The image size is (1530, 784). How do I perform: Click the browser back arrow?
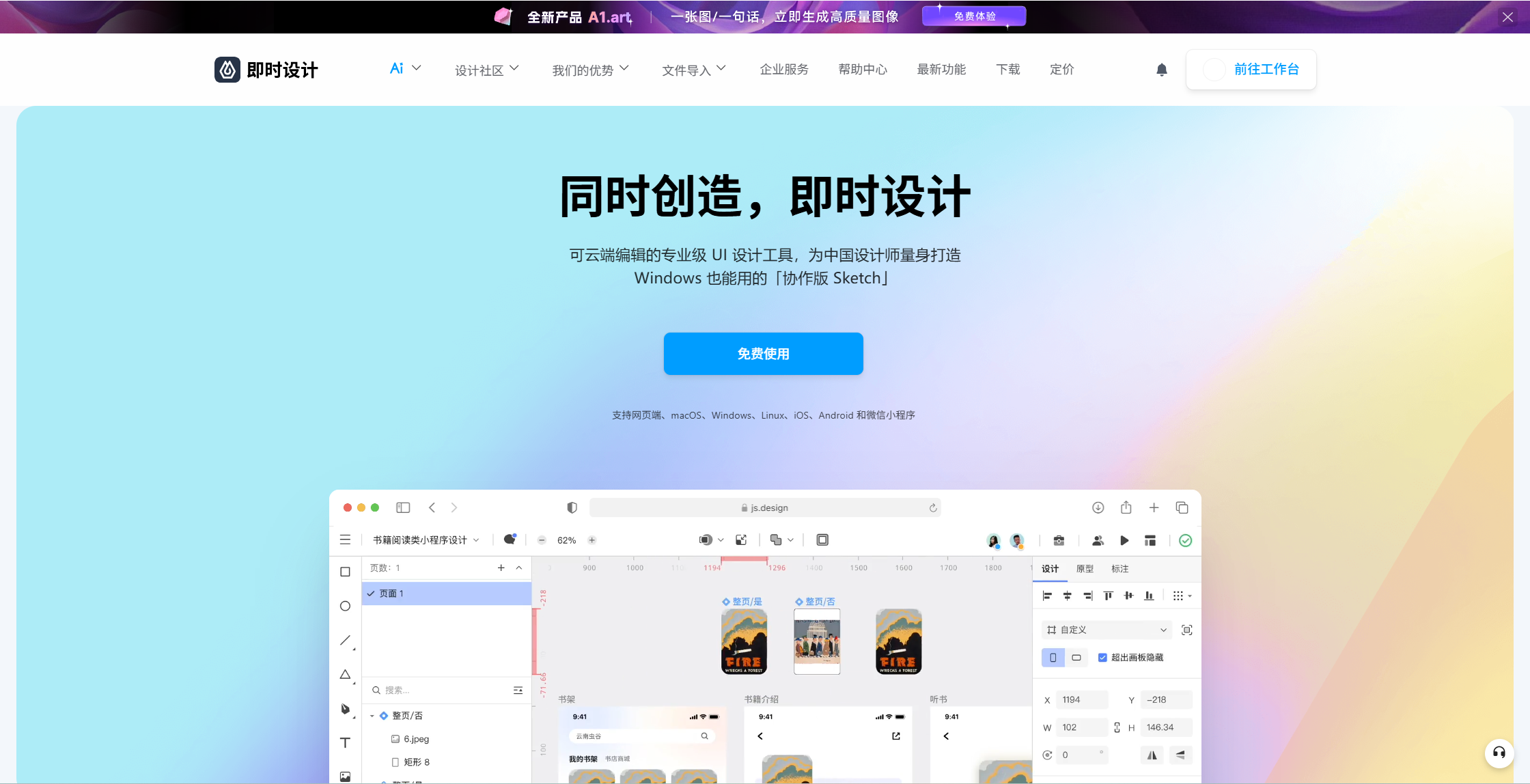432,507
